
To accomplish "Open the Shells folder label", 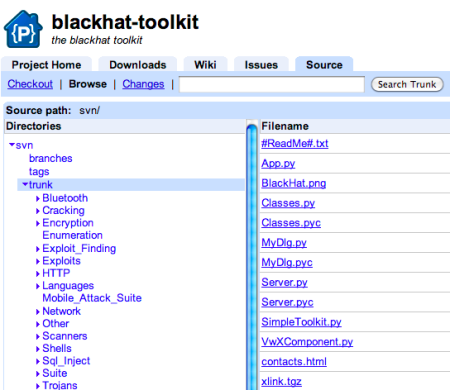I will point(57,348).
